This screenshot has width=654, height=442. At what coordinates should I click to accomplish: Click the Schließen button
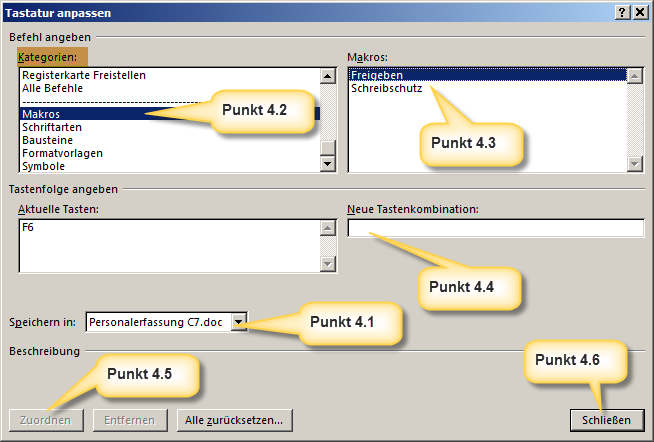tap(605, 420)
